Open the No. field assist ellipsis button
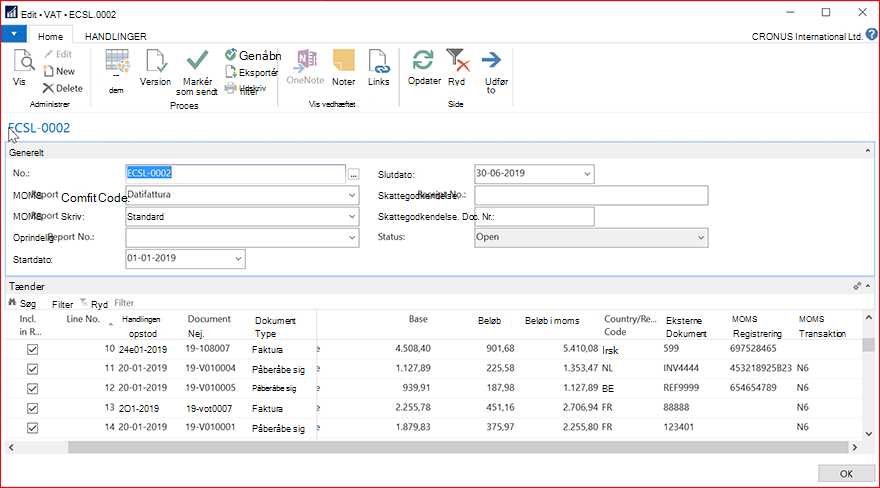The height and width of the screenshot is (488, 880). pyautogui.click(x=354, y=174)
